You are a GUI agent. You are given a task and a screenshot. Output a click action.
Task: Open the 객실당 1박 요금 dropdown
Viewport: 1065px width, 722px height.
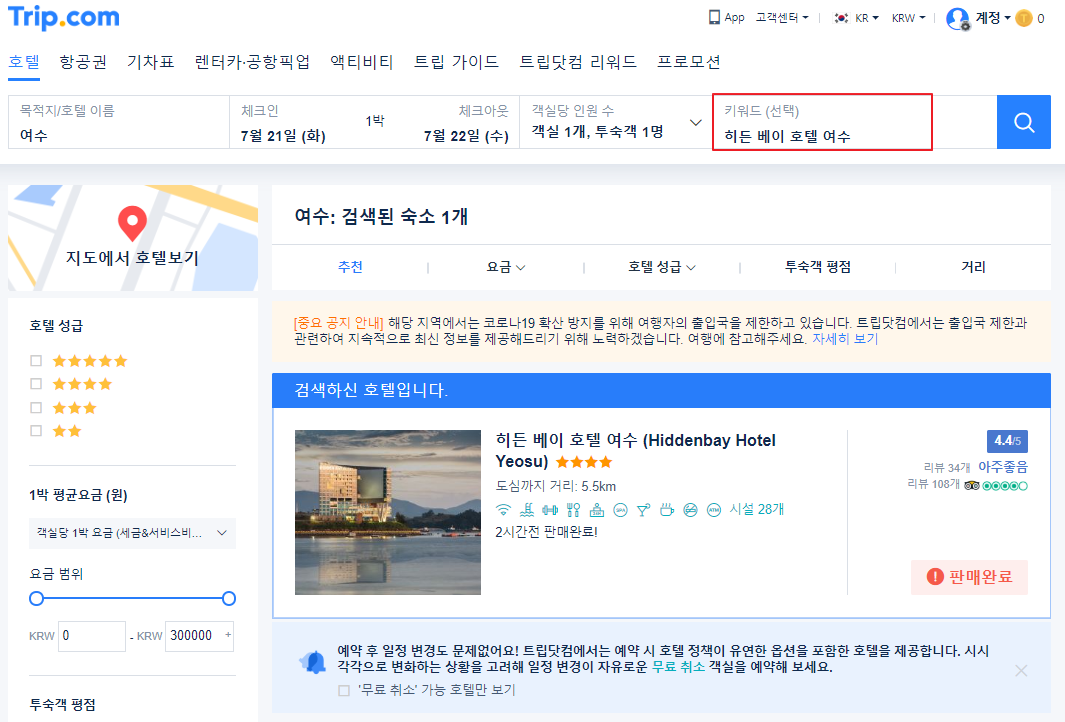tap(132, 533)
